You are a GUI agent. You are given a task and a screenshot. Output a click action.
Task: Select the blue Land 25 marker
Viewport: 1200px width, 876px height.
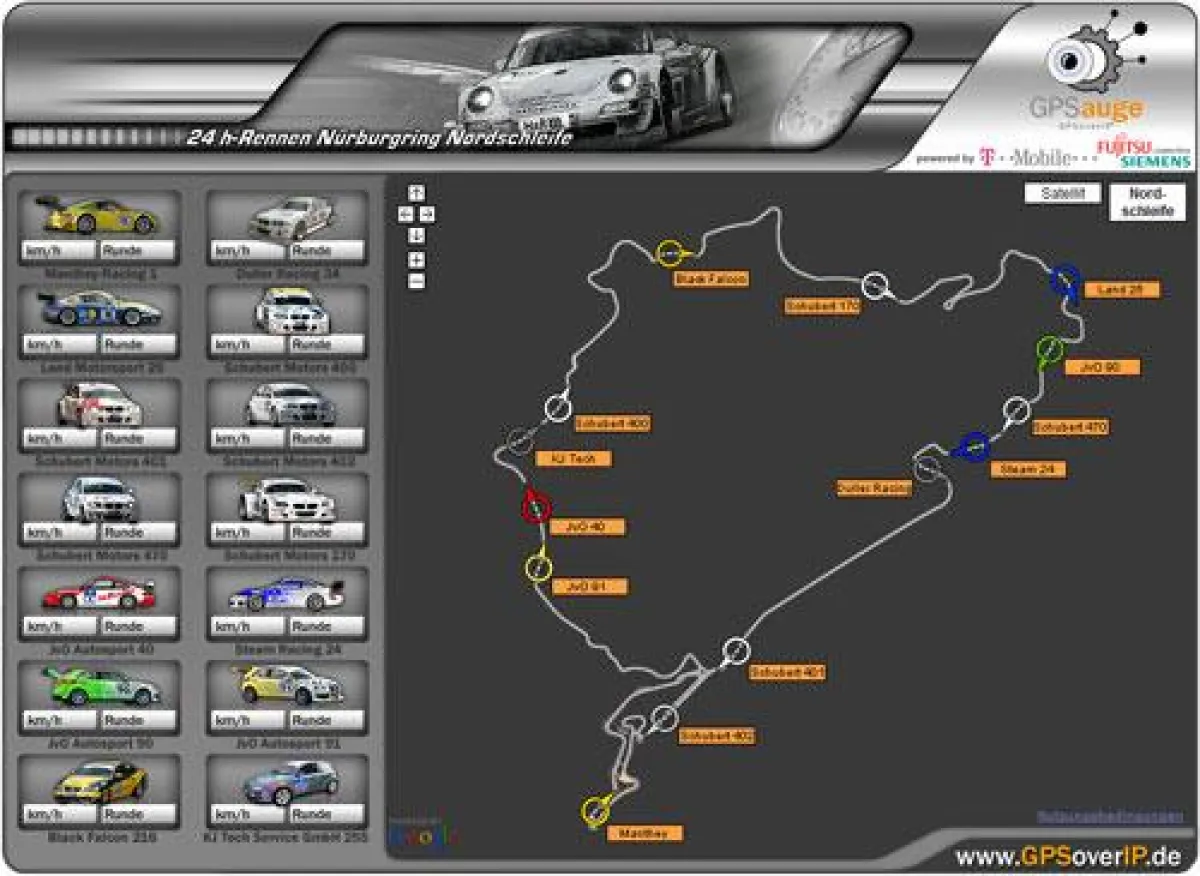pyautogui.click(x=1063, y=280)
